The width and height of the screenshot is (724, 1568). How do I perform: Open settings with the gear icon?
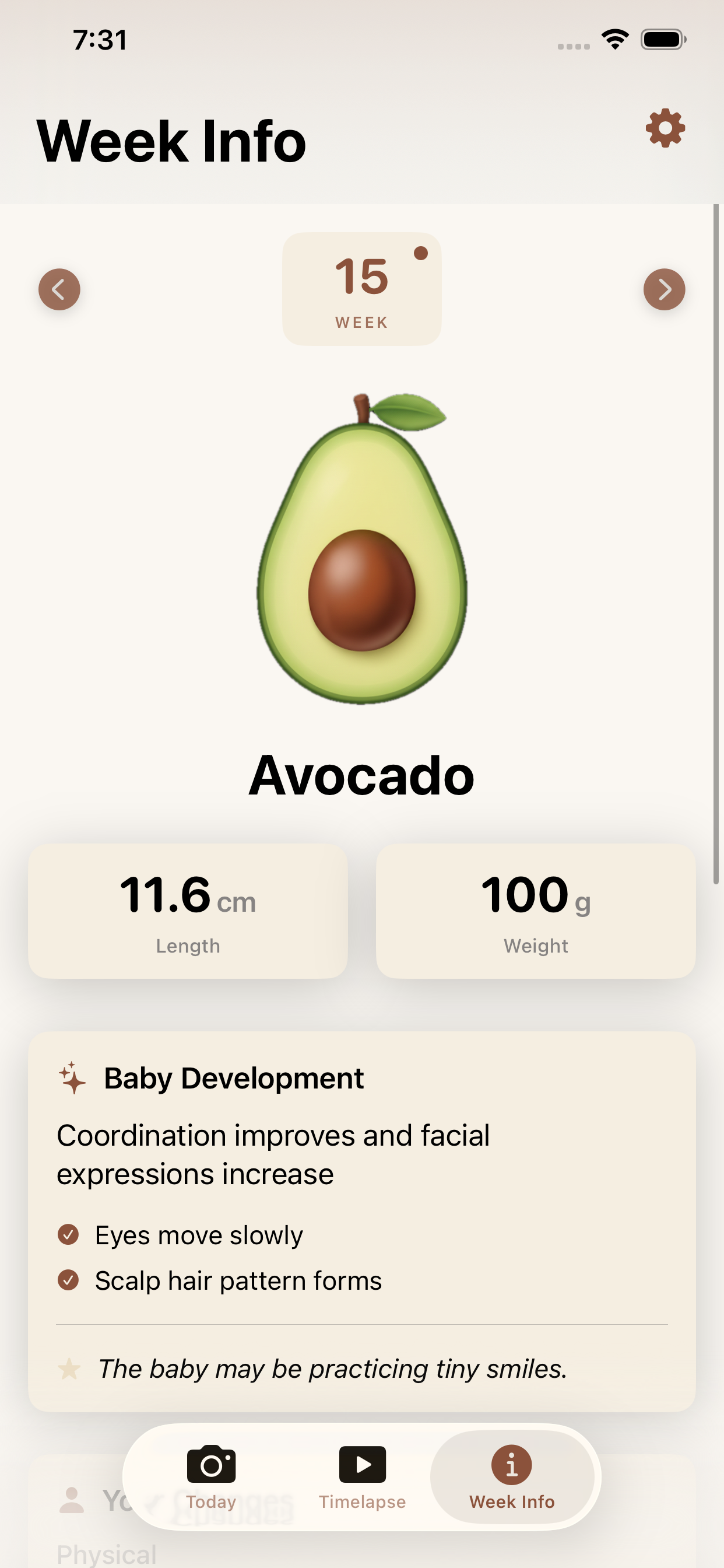coord(665,128)
